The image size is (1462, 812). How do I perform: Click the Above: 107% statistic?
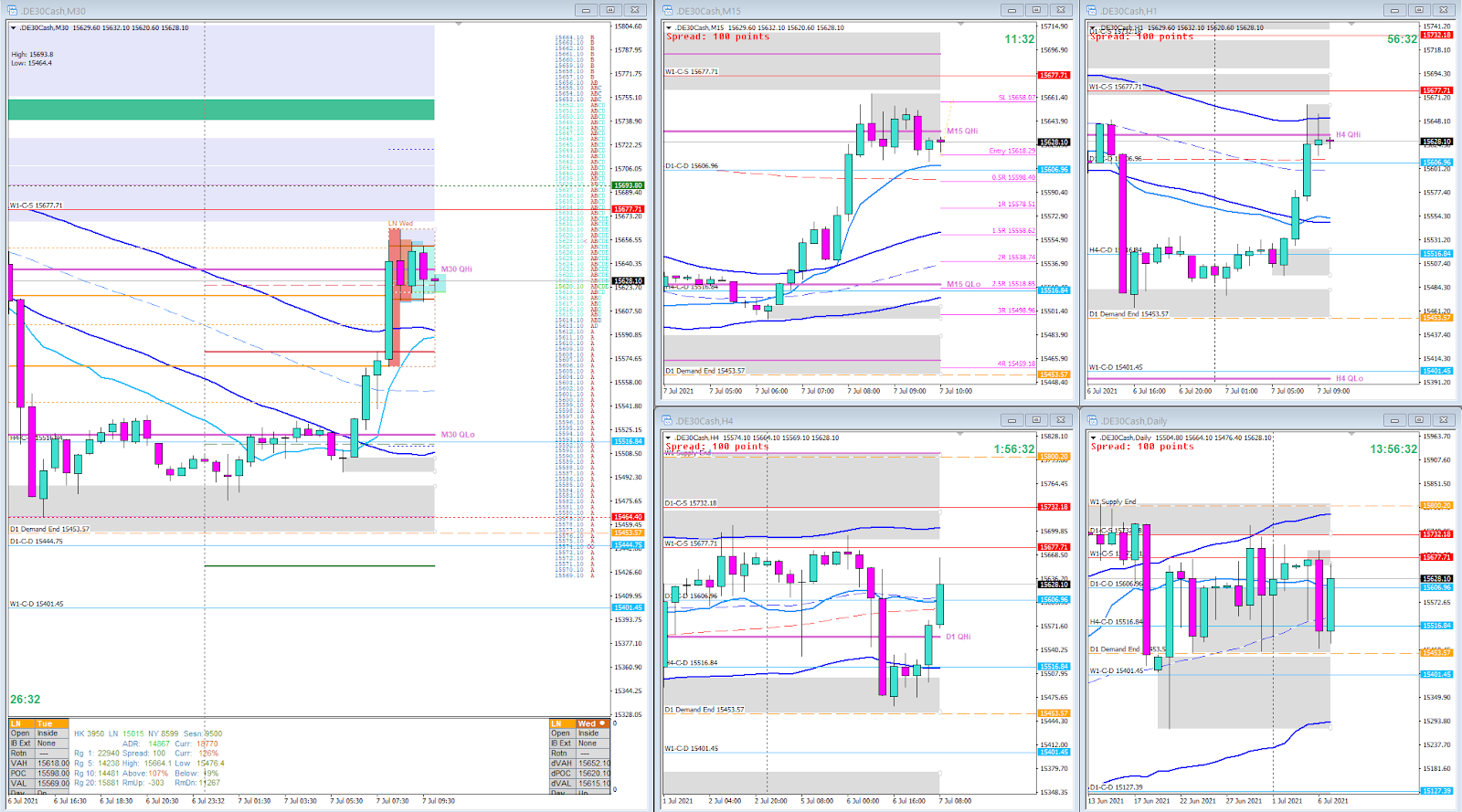click(146, 774)
